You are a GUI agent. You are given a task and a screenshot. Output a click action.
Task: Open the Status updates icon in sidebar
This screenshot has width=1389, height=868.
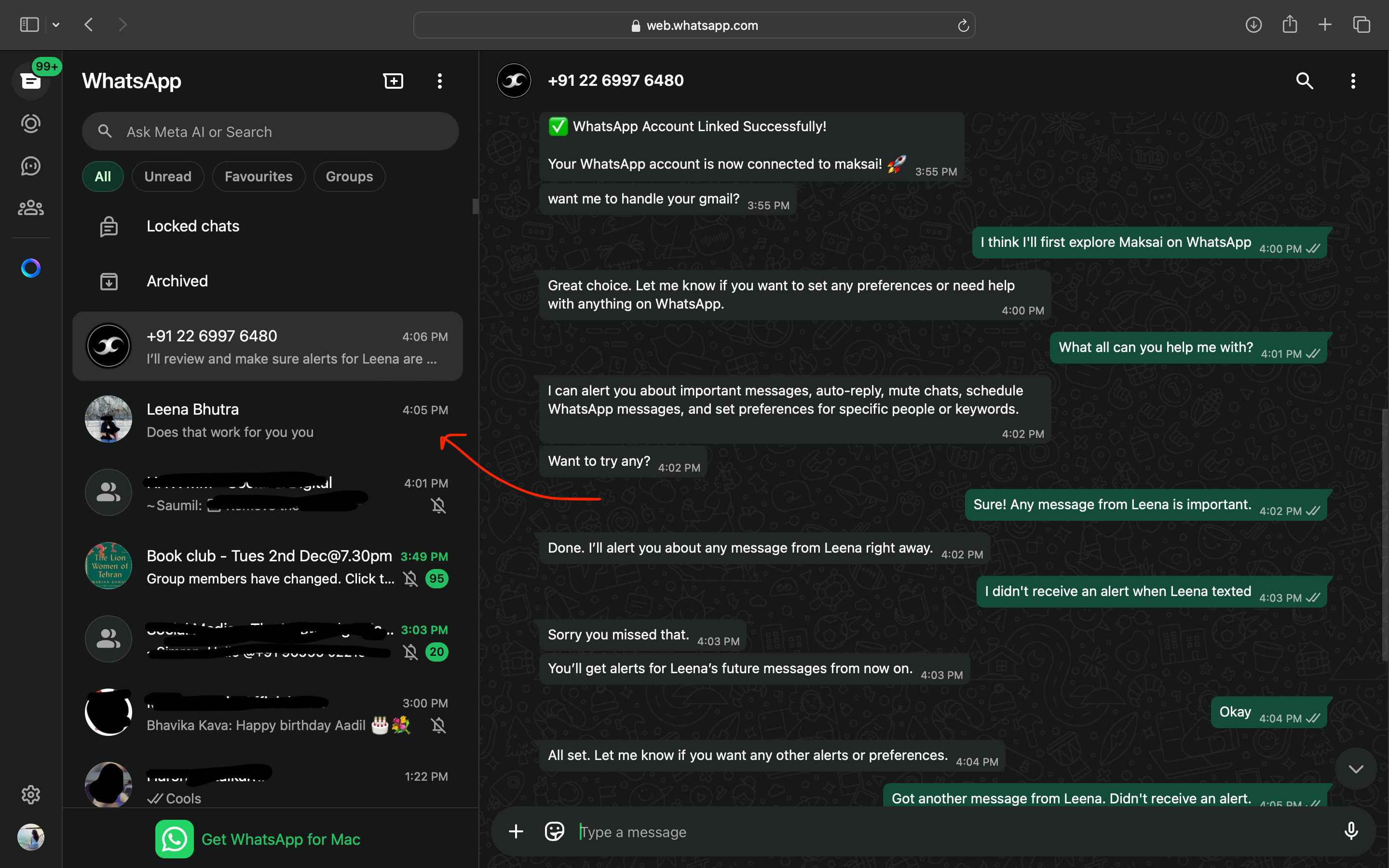pos(30,123)
